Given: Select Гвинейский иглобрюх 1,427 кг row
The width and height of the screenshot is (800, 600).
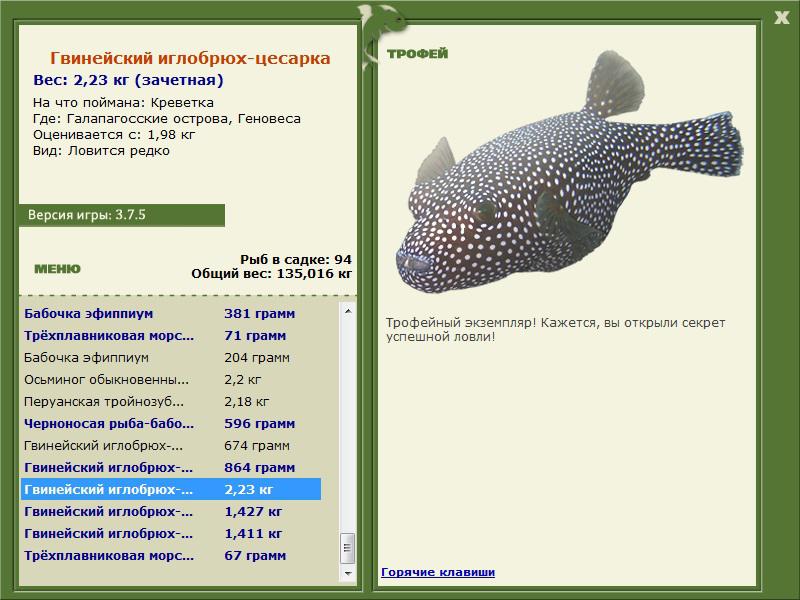Looking at the screenshot, I should pyautogui.click(x=171, y=511).
